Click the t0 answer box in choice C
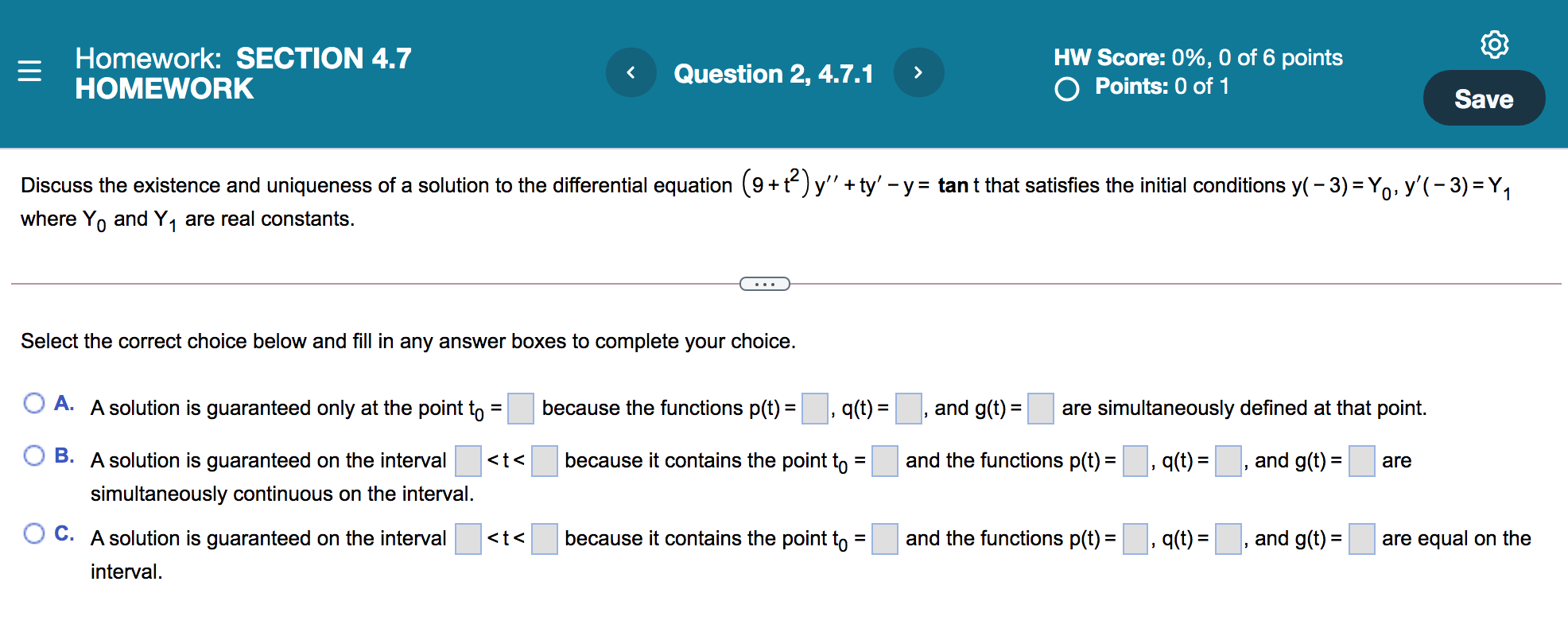 884,539
